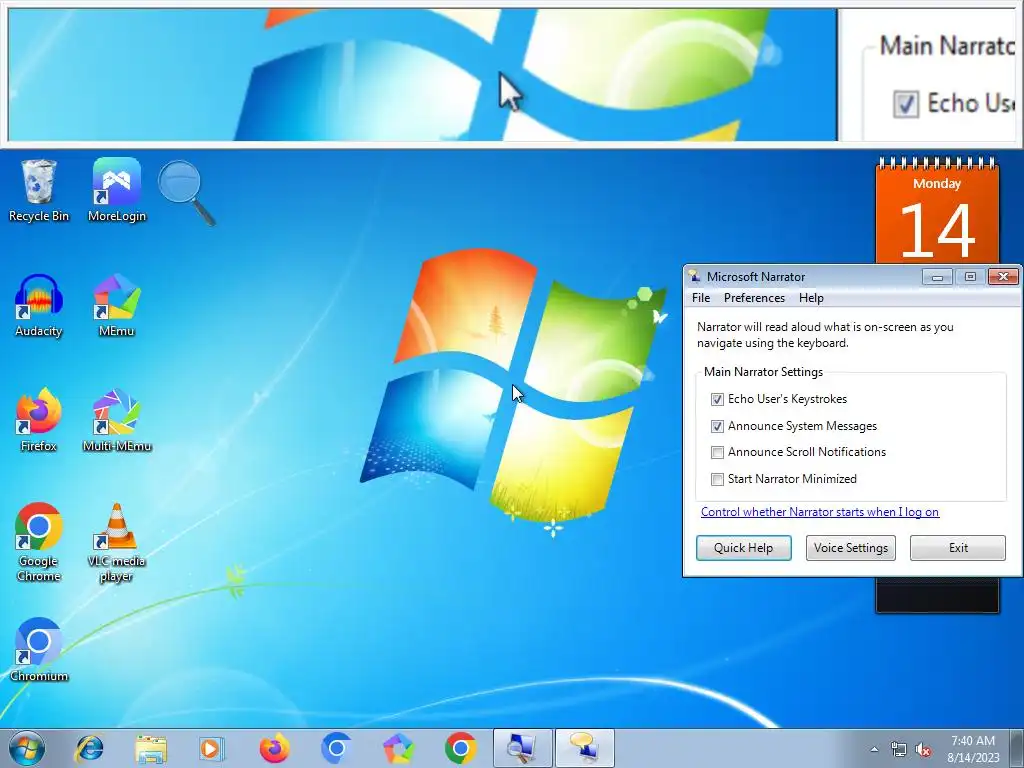Enable Start Narrator Minimized
The height and width of the screenshot is (768, 1024).
pyautogui.click(x=717, y=479)
